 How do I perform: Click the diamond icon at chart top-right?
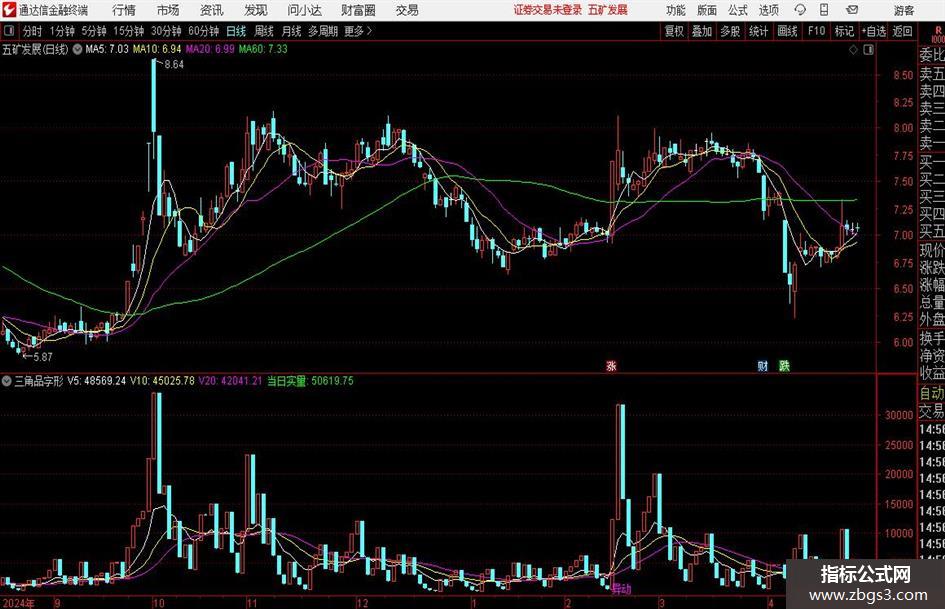(853, 50)
